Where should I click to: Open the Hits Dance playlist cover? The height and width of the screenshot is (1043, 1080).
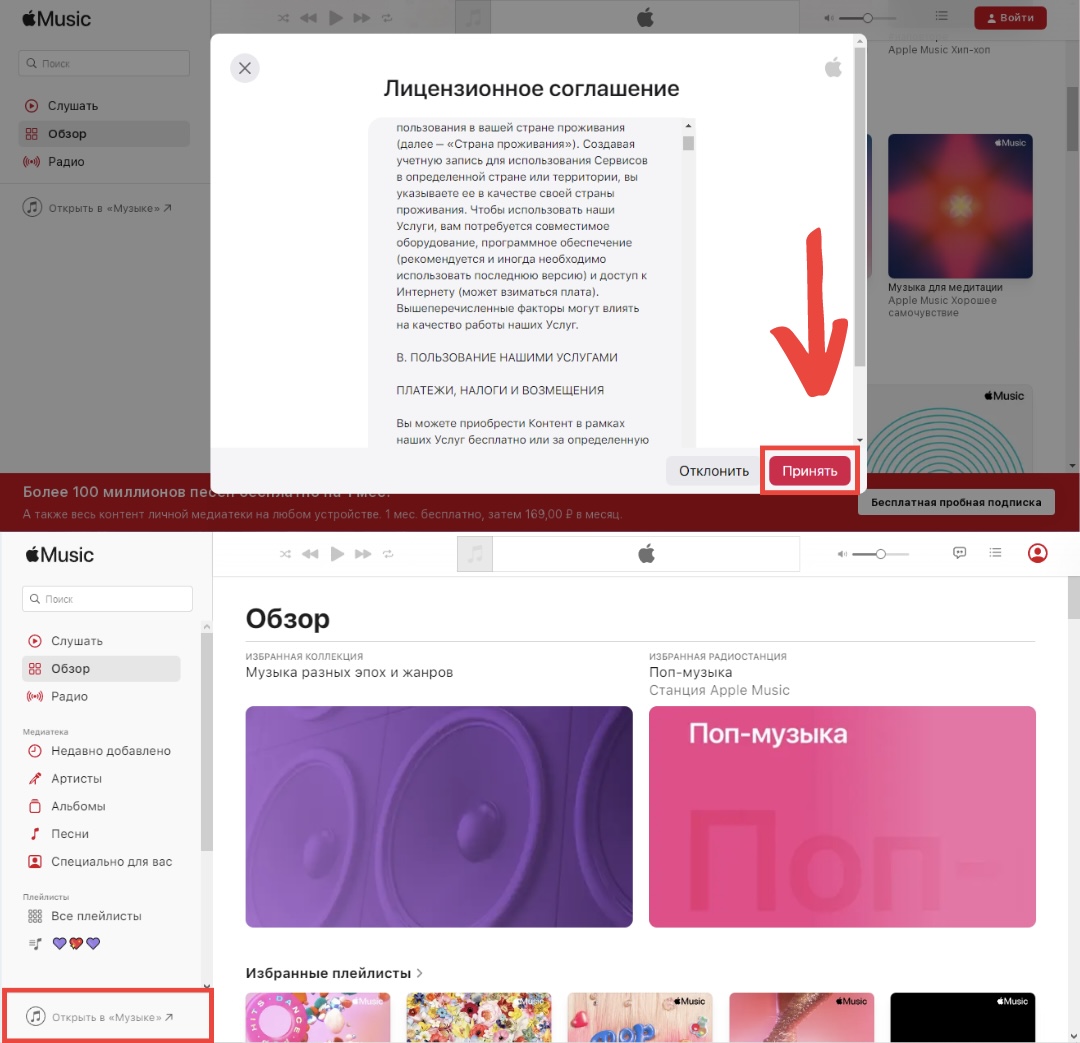318,1018
